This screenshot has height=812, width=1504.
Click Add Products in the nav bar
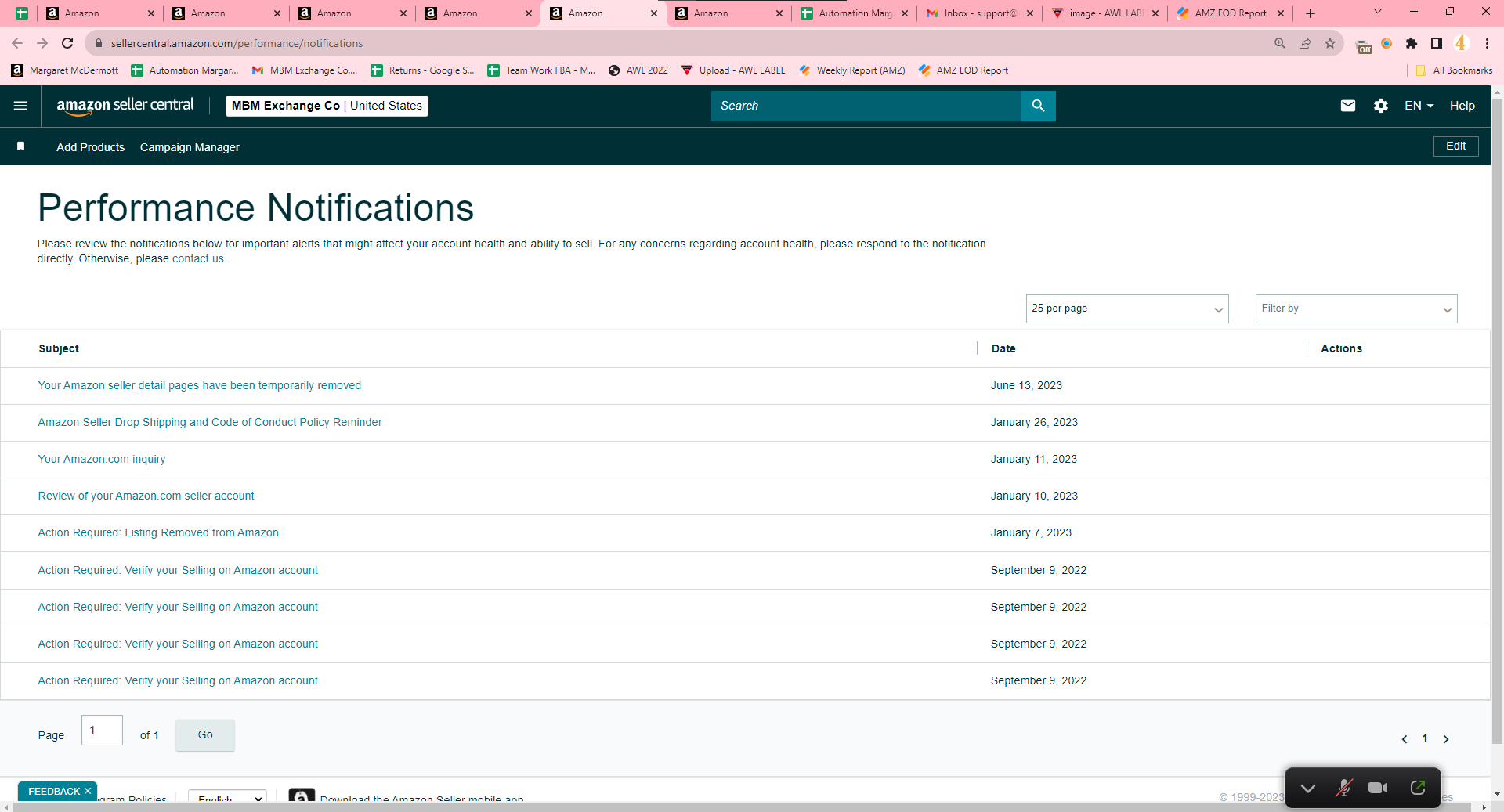coord(90,147)
